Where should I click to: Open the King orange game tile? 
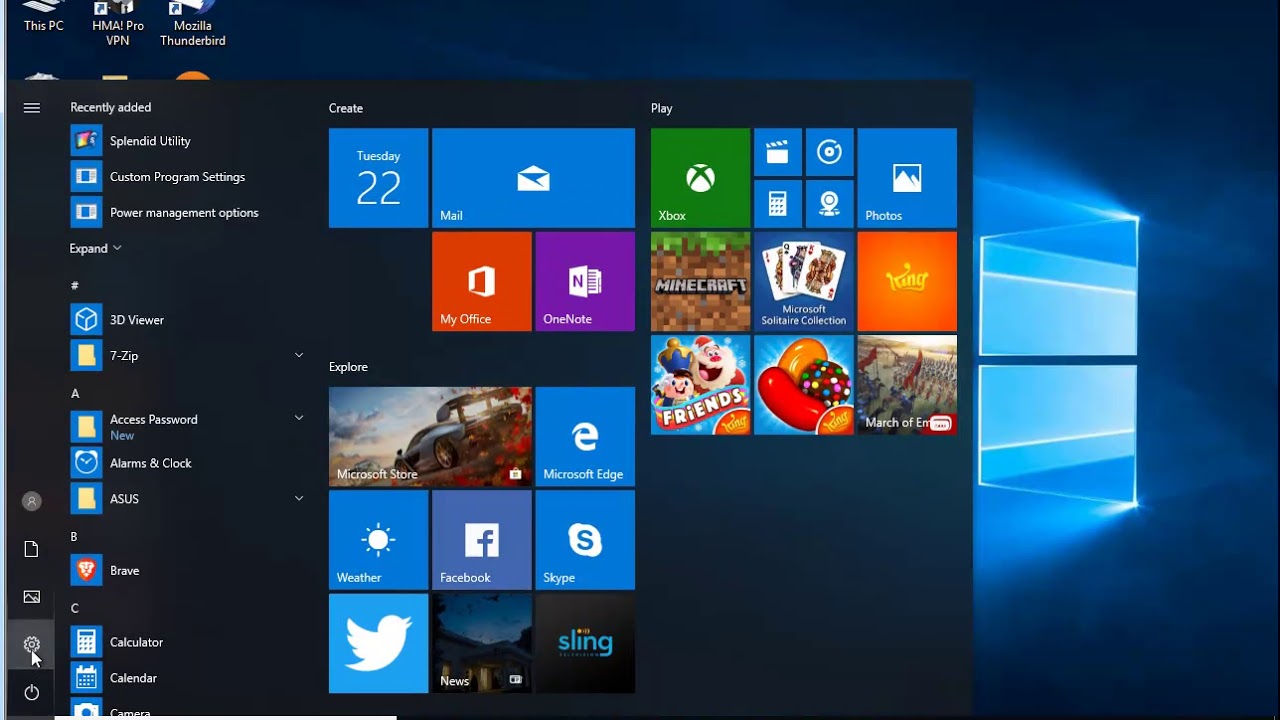(x=907, y=281)
